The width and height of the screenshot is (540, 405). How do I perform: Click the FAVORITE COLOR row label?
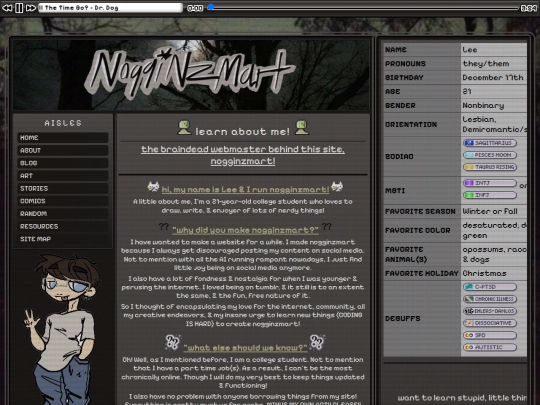click(x=417, y=230)
